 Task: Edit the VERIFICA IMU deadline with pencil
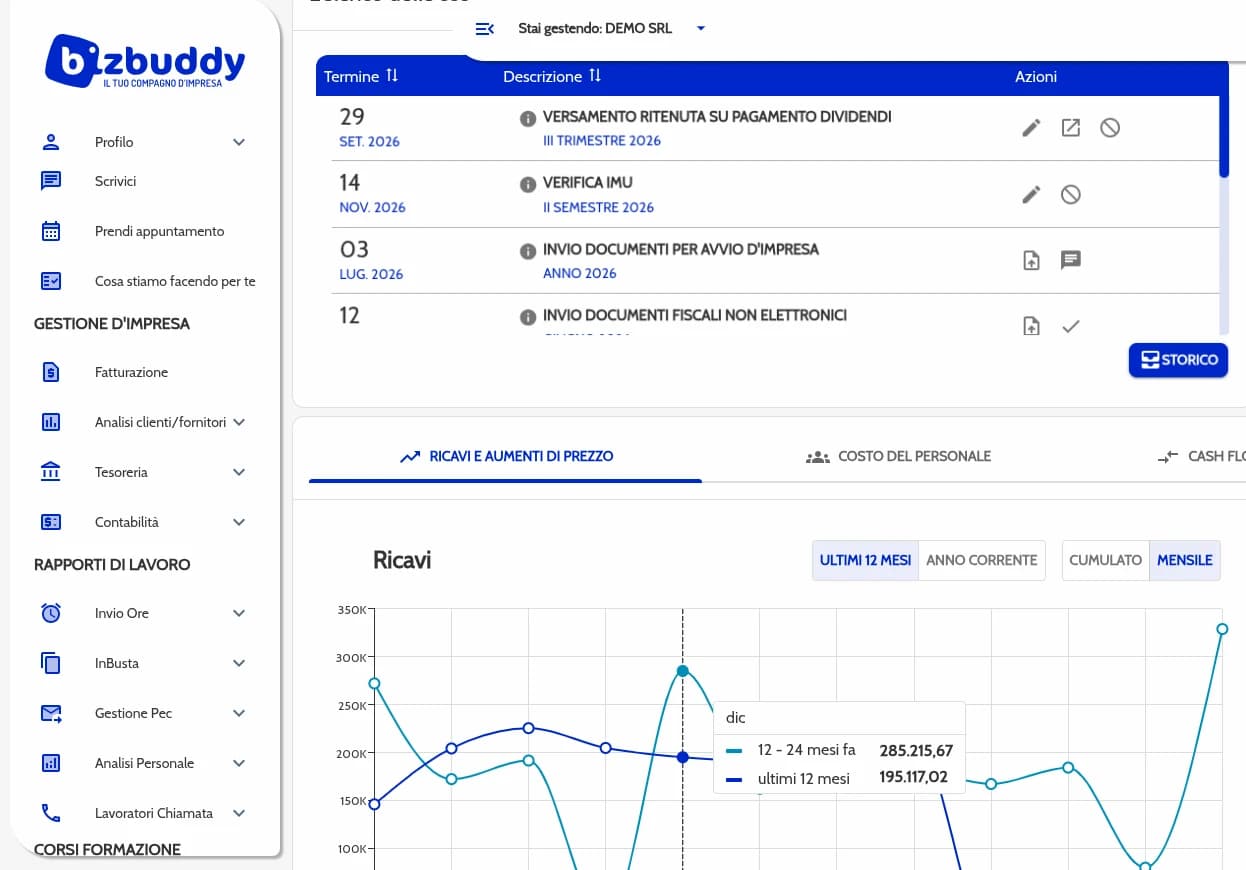(1031, 194)
